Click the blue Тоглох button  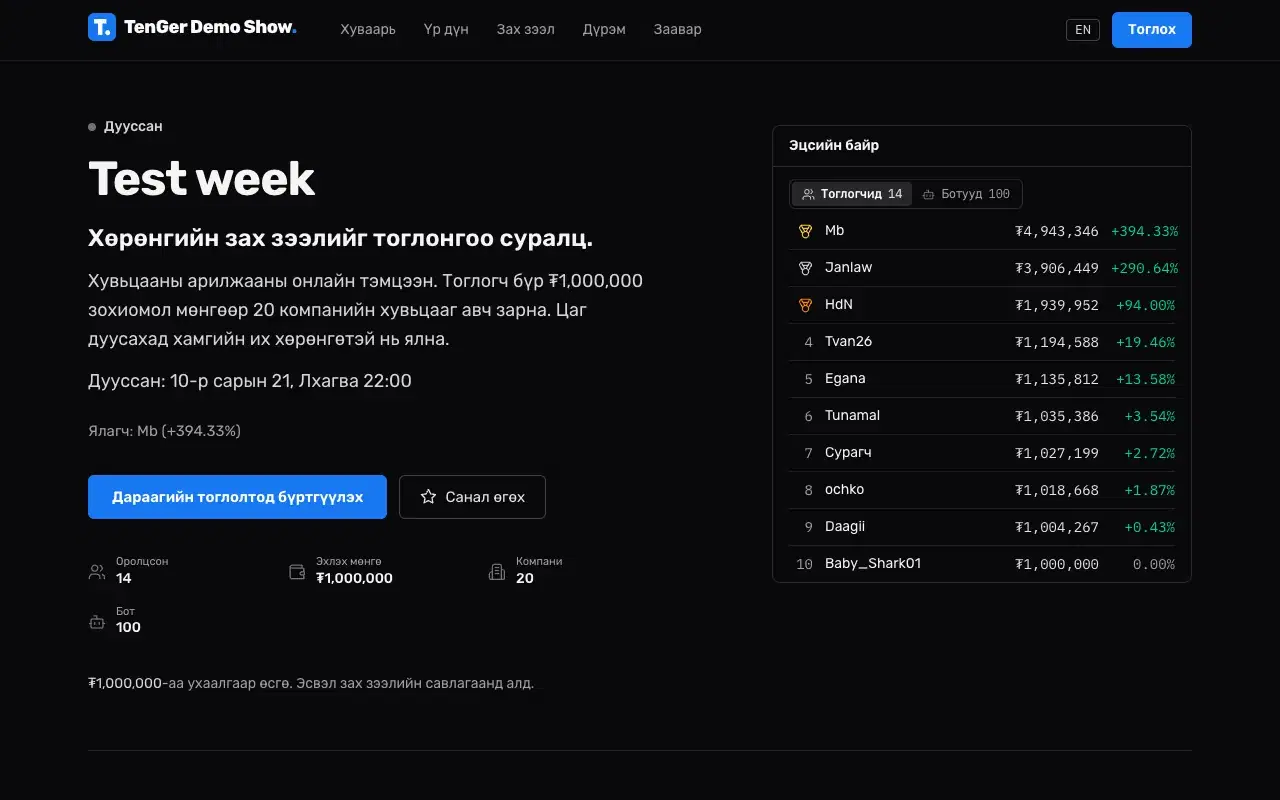1152,30
